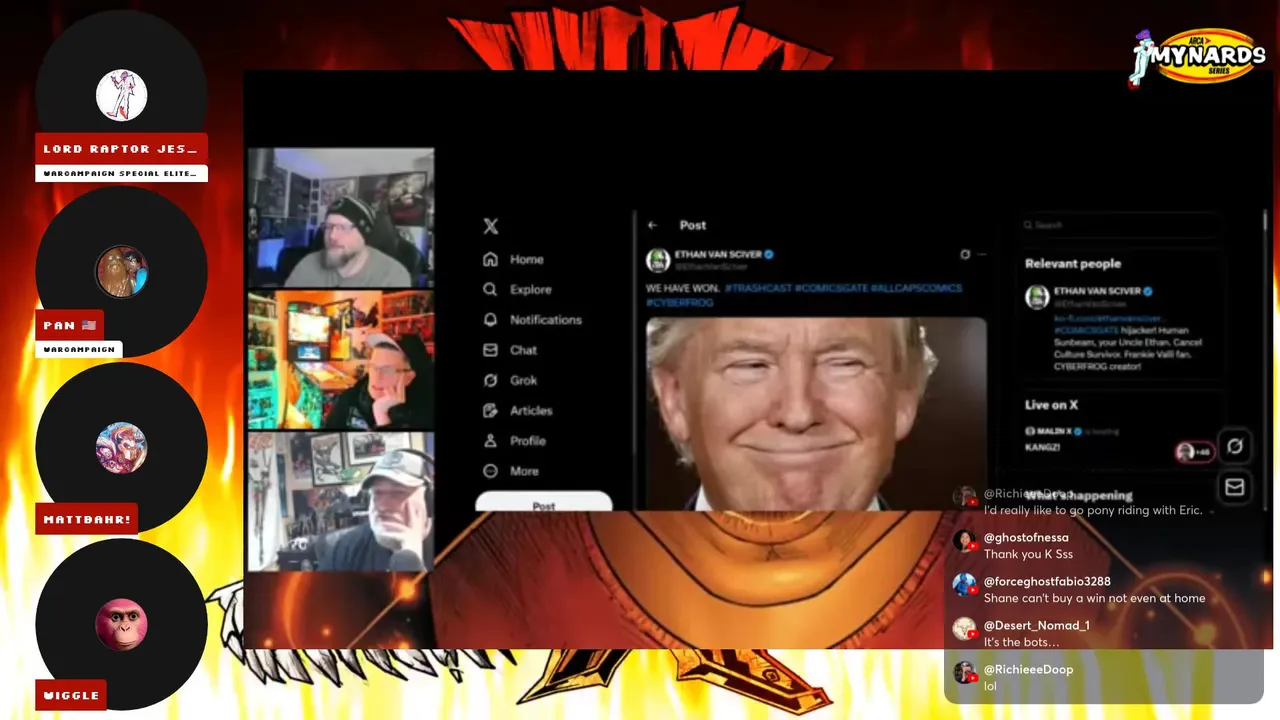Click the WARCAMPAIGN SPECIAL ELITE label
1280x720 pixels.
(121, 174)
